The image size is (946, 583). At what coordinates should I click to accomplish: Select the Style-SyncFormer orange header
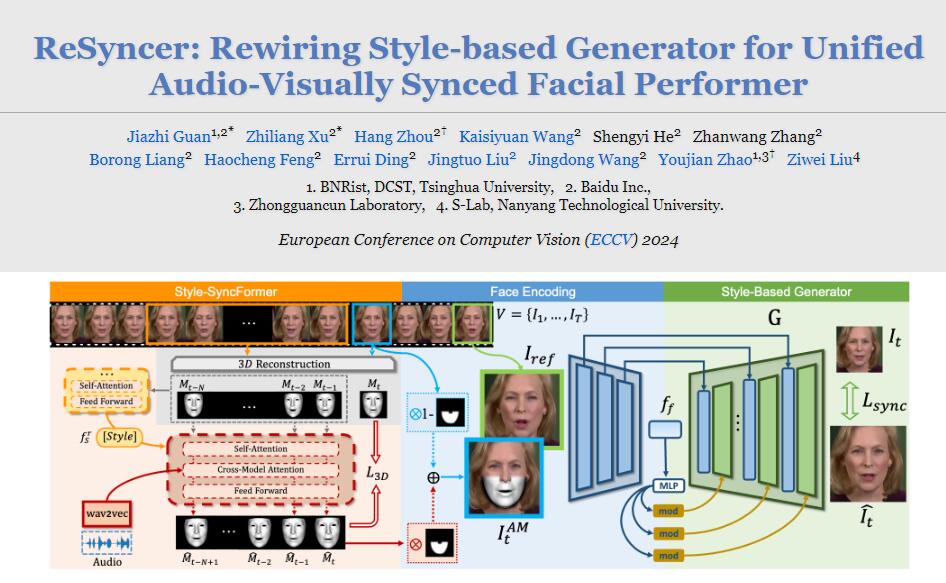point(226,292)
